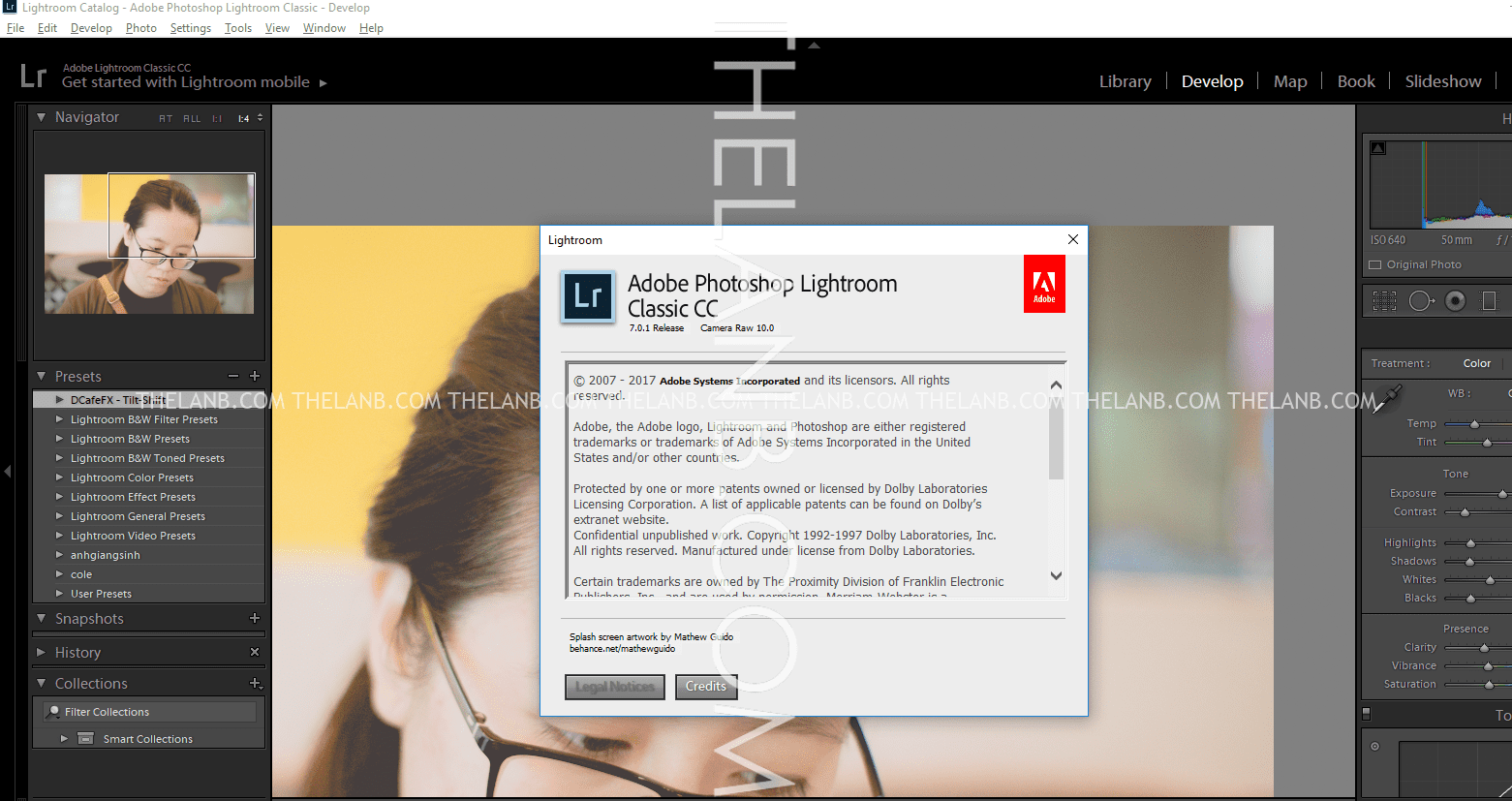
Task: Click the Filter Collections search field
Action: 150,712
